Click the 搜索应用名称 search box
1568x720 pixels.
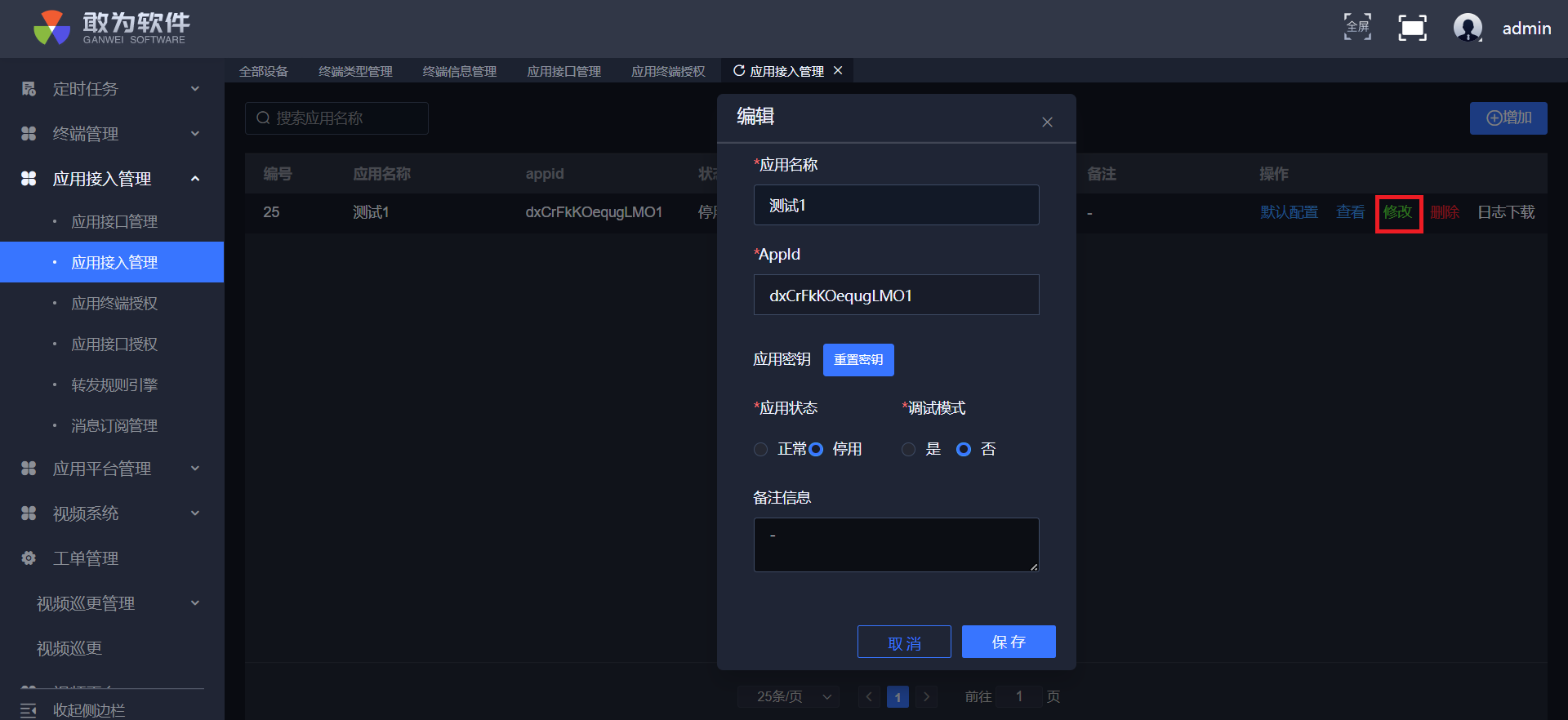coord(336,118)
